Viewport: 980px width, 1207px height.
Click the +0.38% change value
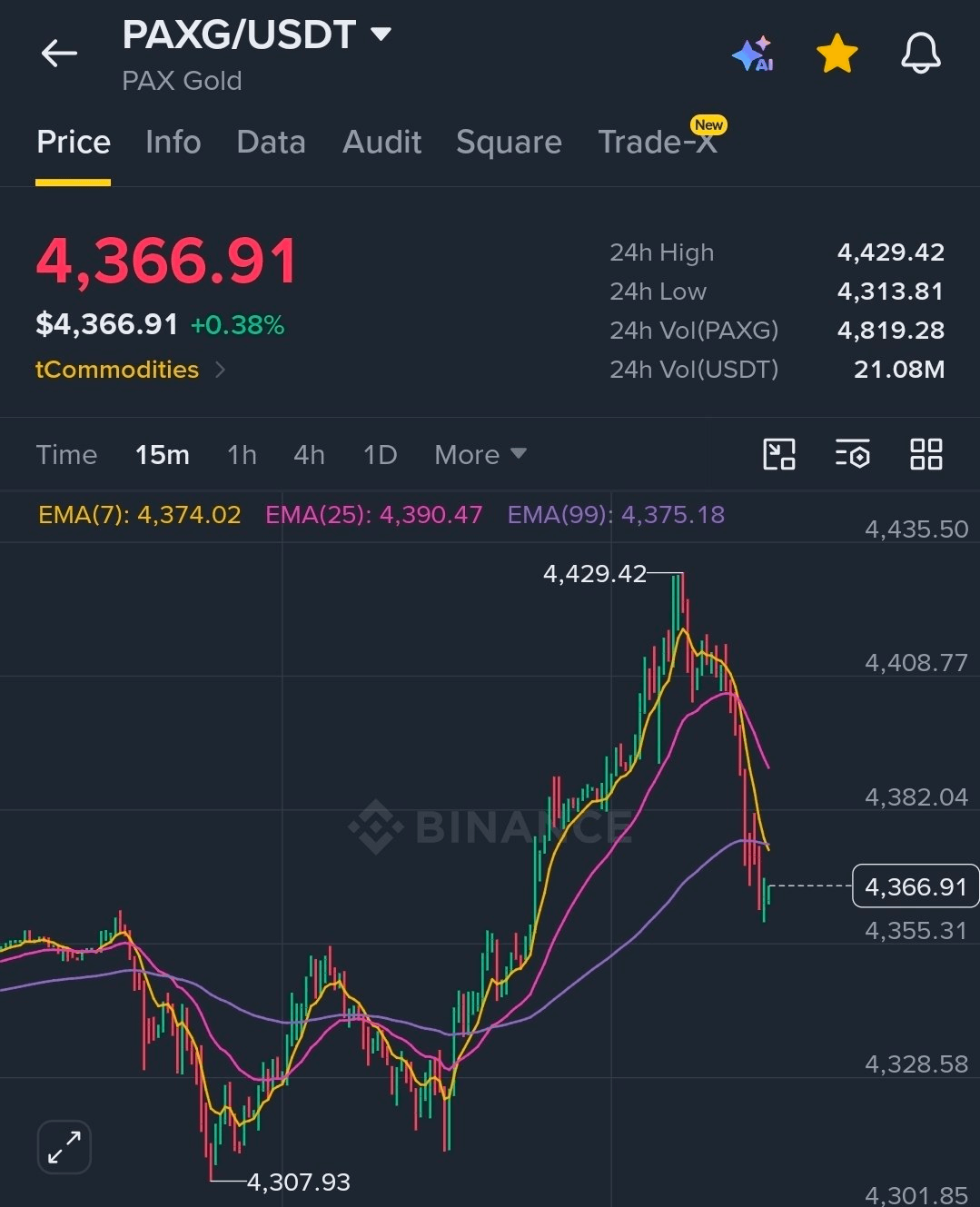[237, 325]
